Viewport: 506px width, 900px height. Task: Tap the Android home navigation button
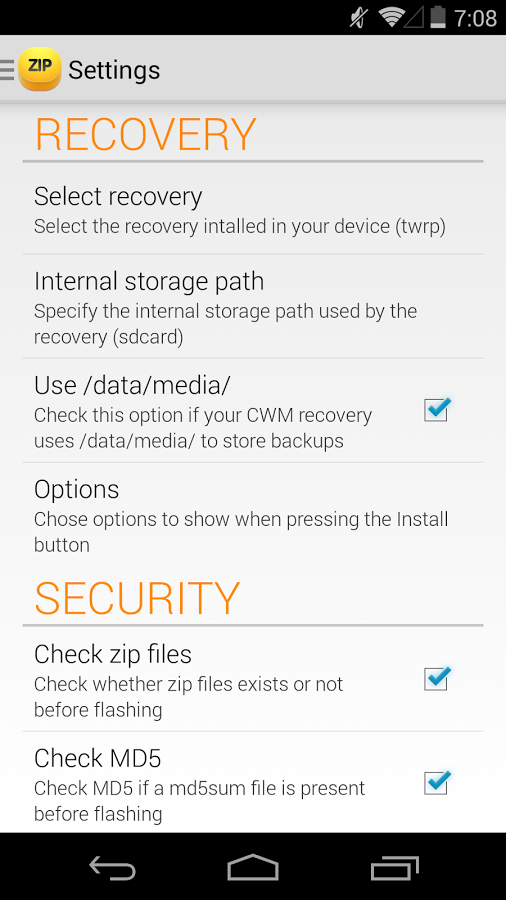pos(252,867)
